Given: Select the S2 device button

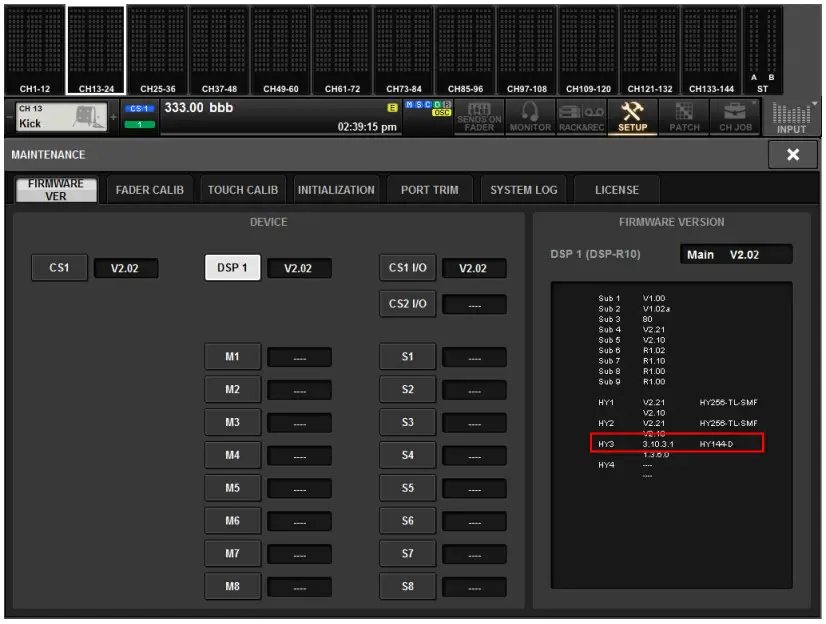Looking at the screenshot, I should coord(407,389).
